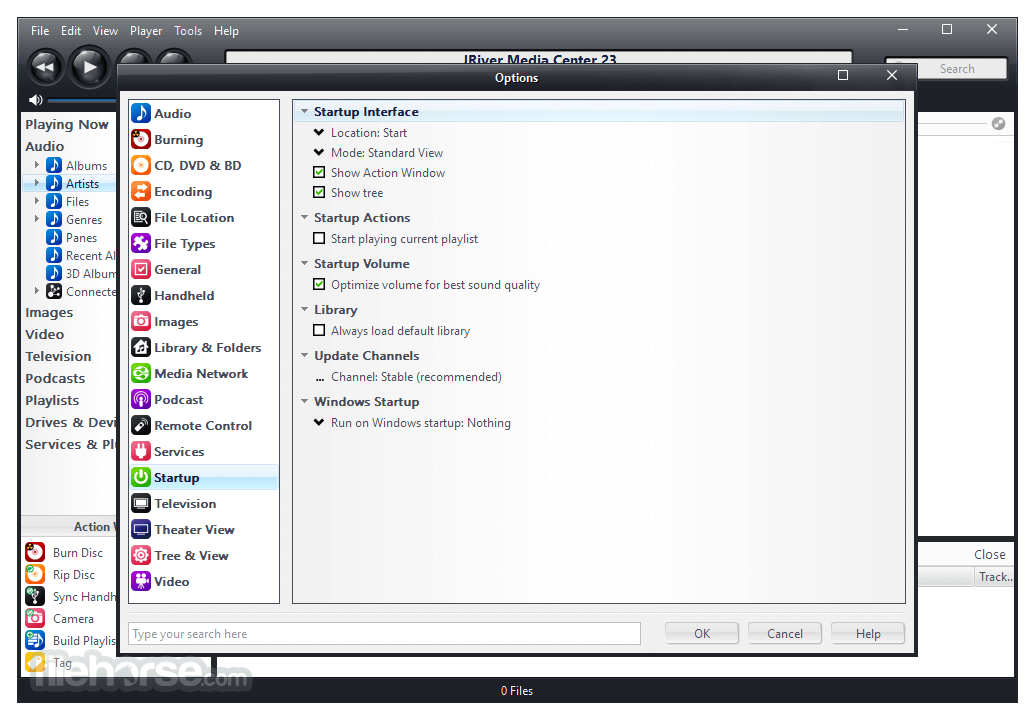Open the Encoding options icon
Screen dimensions: 1036x722
(x=141, y=192)
